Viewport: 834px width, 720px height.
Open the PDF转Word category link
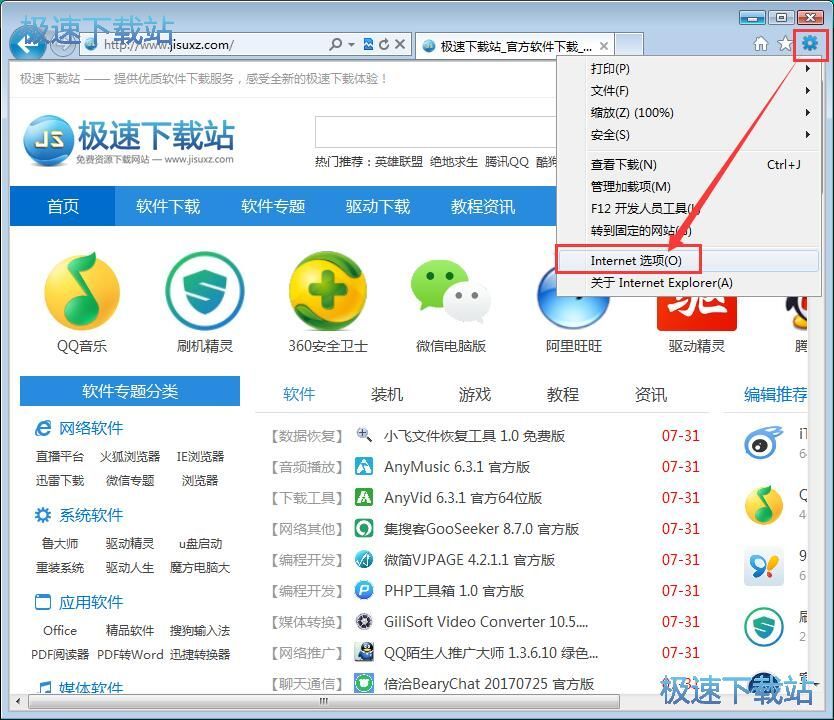[130, 654]
